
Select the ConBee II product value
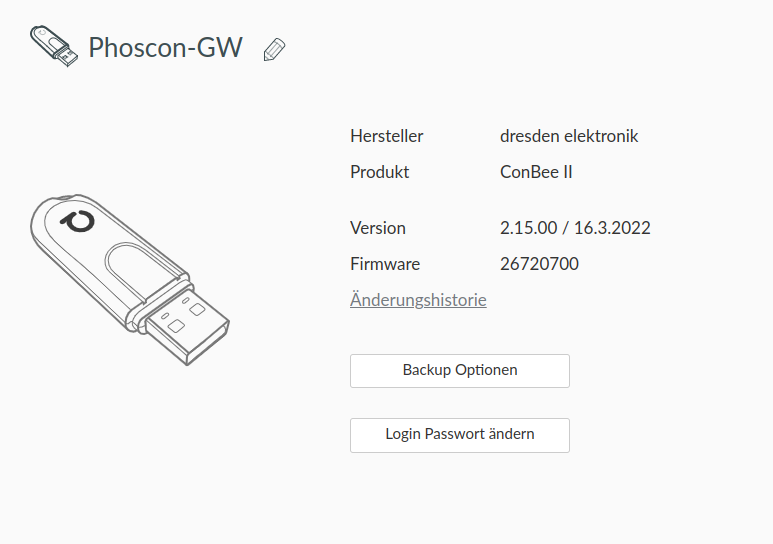[536, 172]
